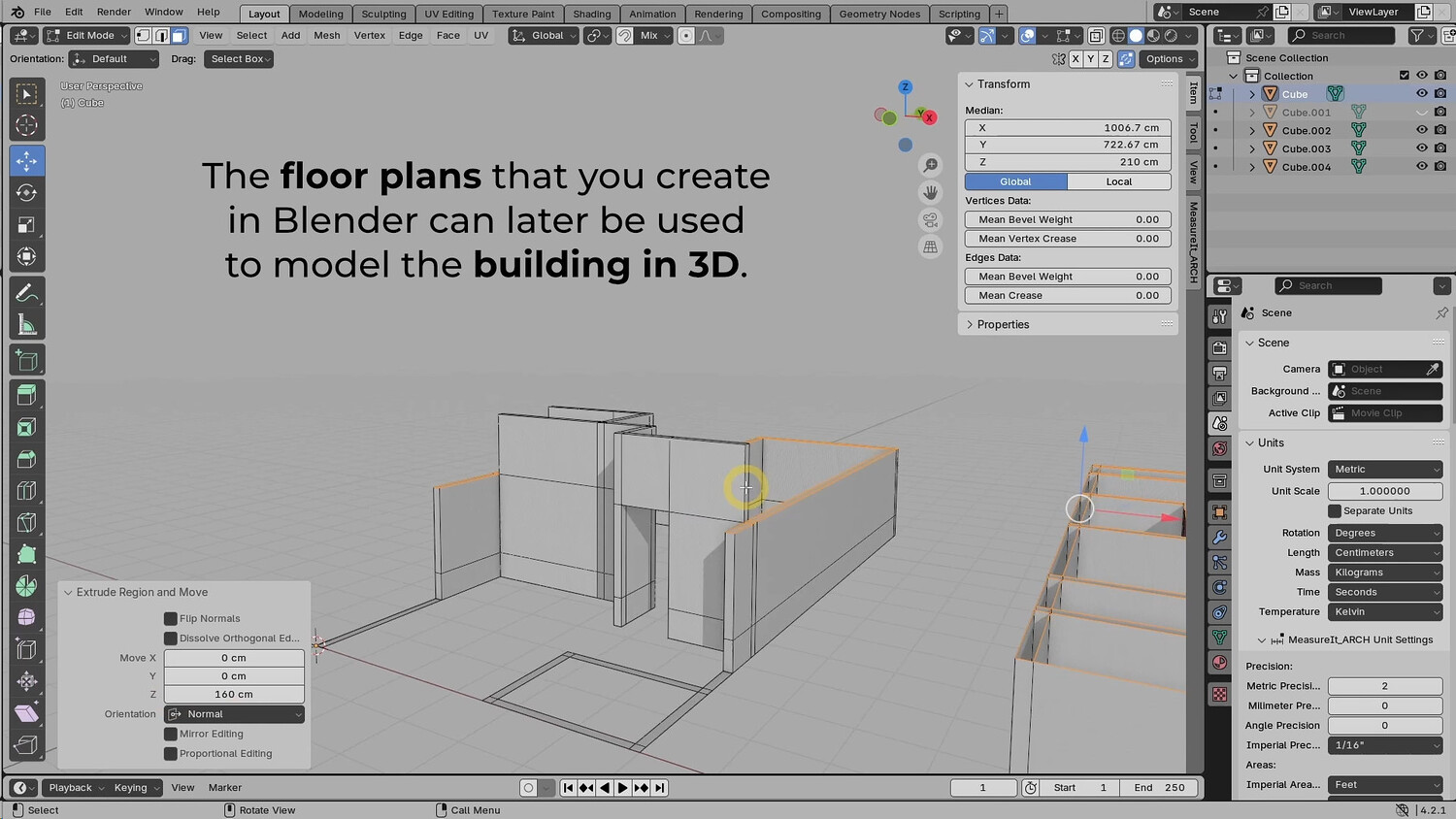Hide Cube.004 with its eye icon
1456x819 pixels.
[x=1422, y=167]
